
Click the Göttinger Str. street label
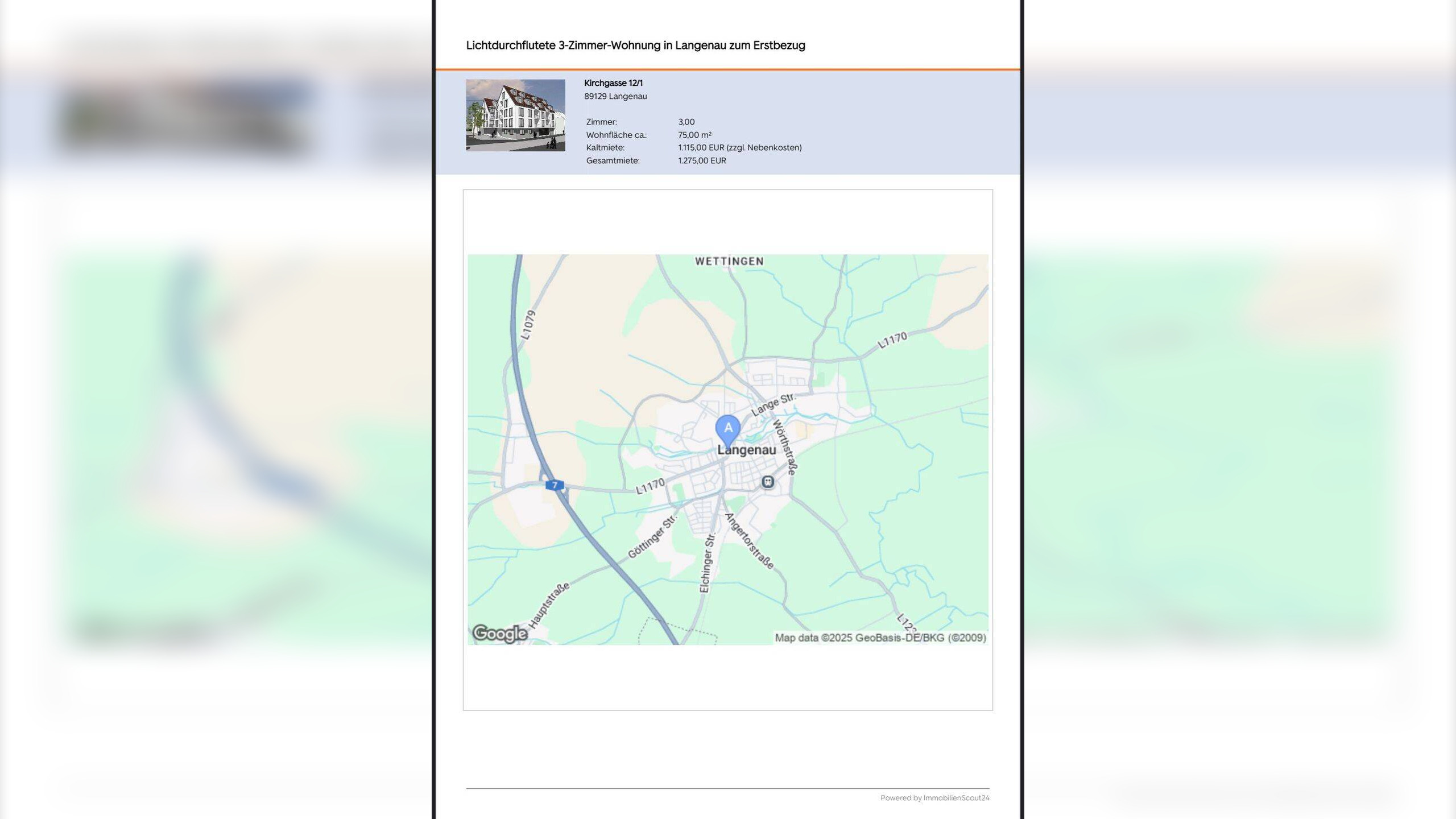pos(652,536)
